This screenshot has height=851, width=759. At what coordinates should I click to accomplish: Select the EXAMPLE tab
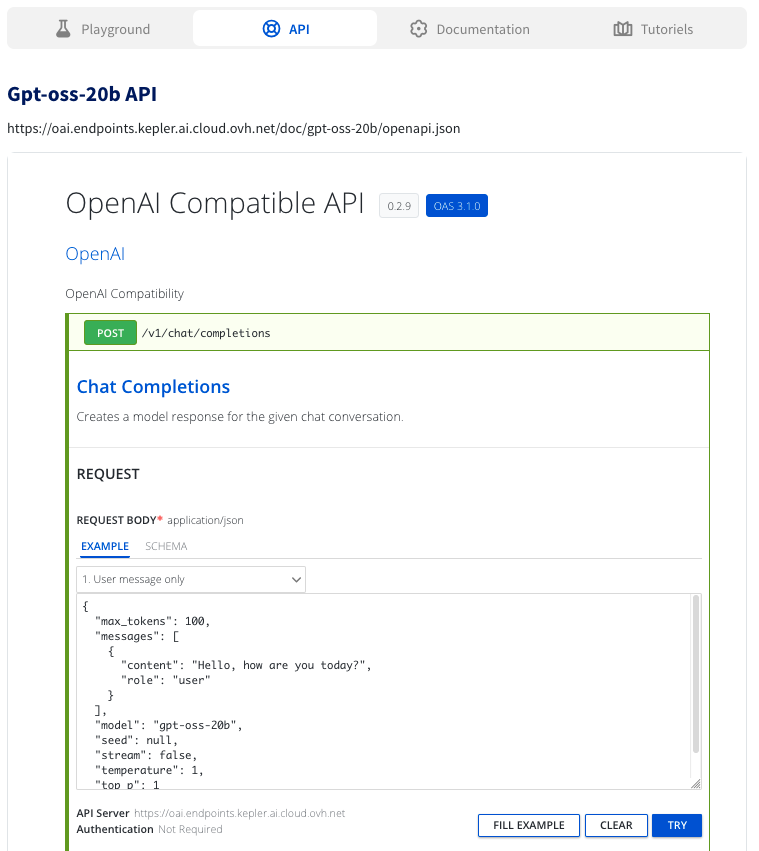[104, 546]
